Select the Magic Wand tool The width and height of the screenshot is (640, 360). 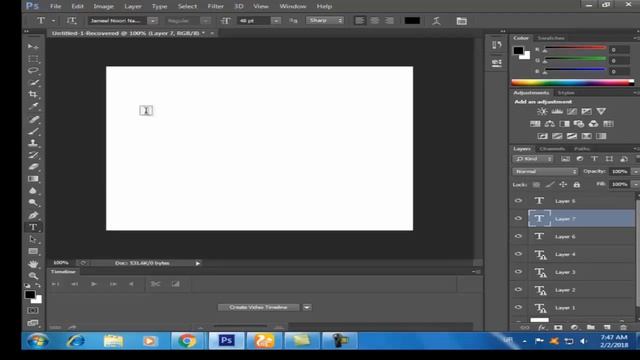(x=33, y=82)
